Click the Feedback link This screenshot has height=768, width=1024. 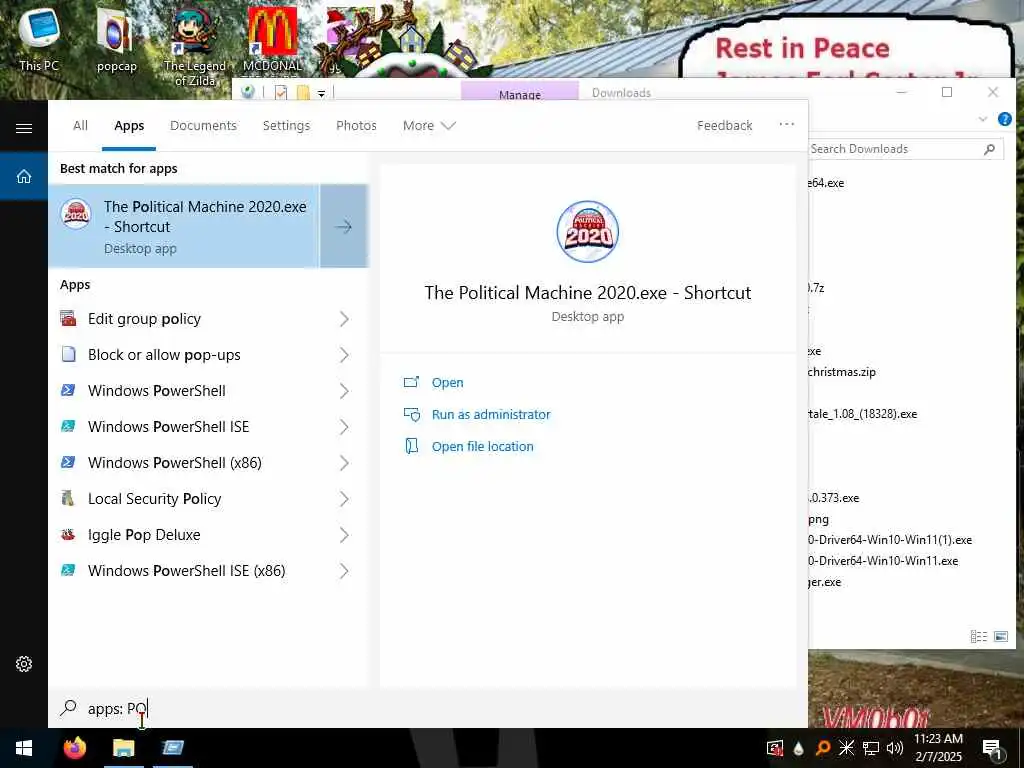coord(724,125)
